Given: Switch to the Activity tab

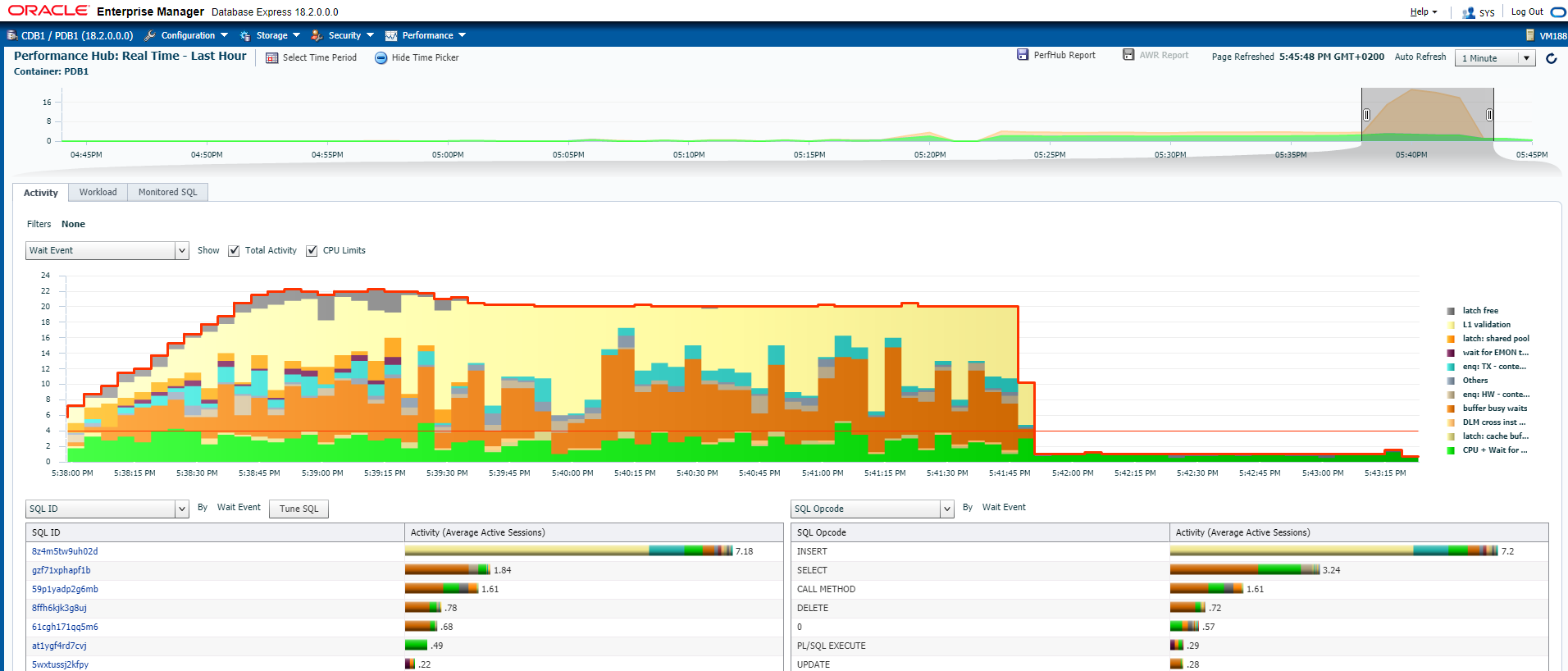Looking at the screenshot, I should click(40, 193).
